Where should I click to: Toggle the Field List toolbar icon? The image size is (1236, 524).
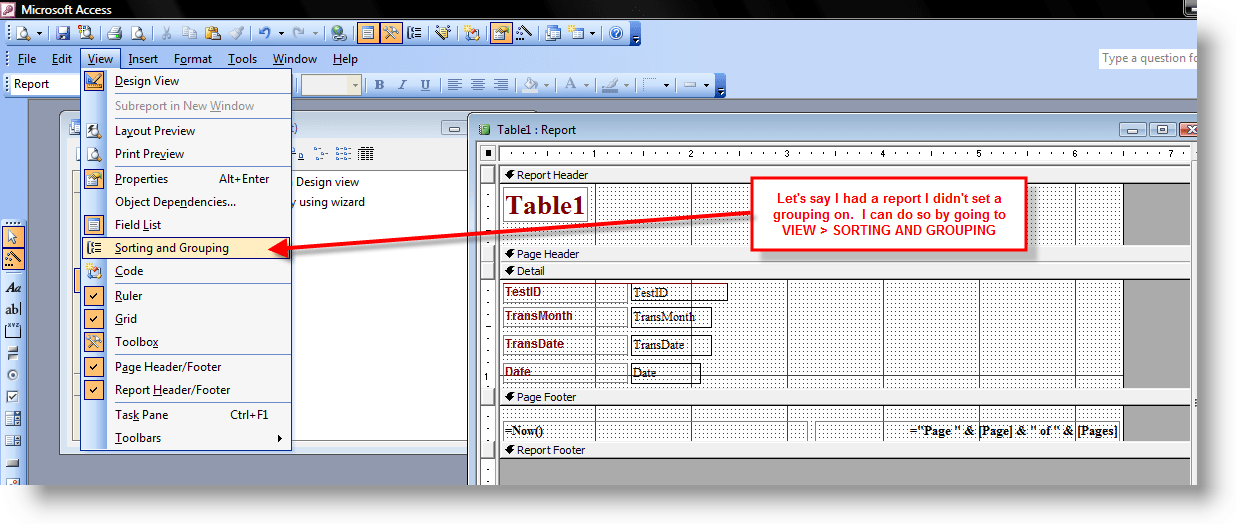point(368,33)
